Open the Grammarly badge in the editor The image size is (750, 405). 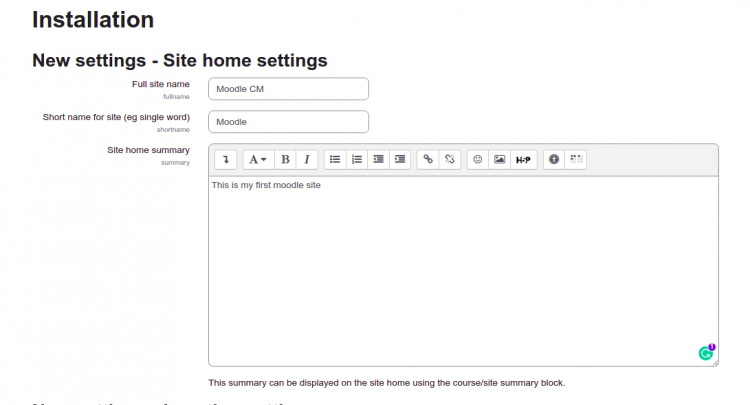pos(706,352)
